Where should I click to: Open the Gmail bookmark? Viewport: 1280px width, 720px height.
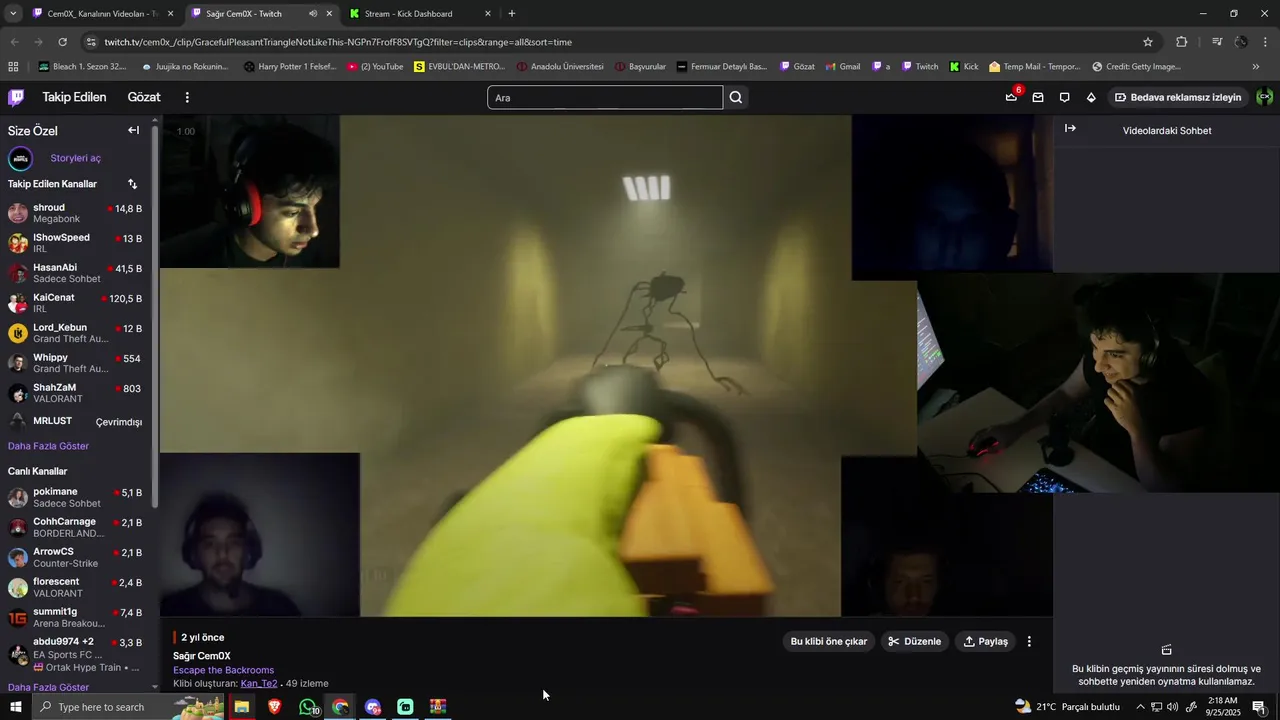[x=842, y=67]
